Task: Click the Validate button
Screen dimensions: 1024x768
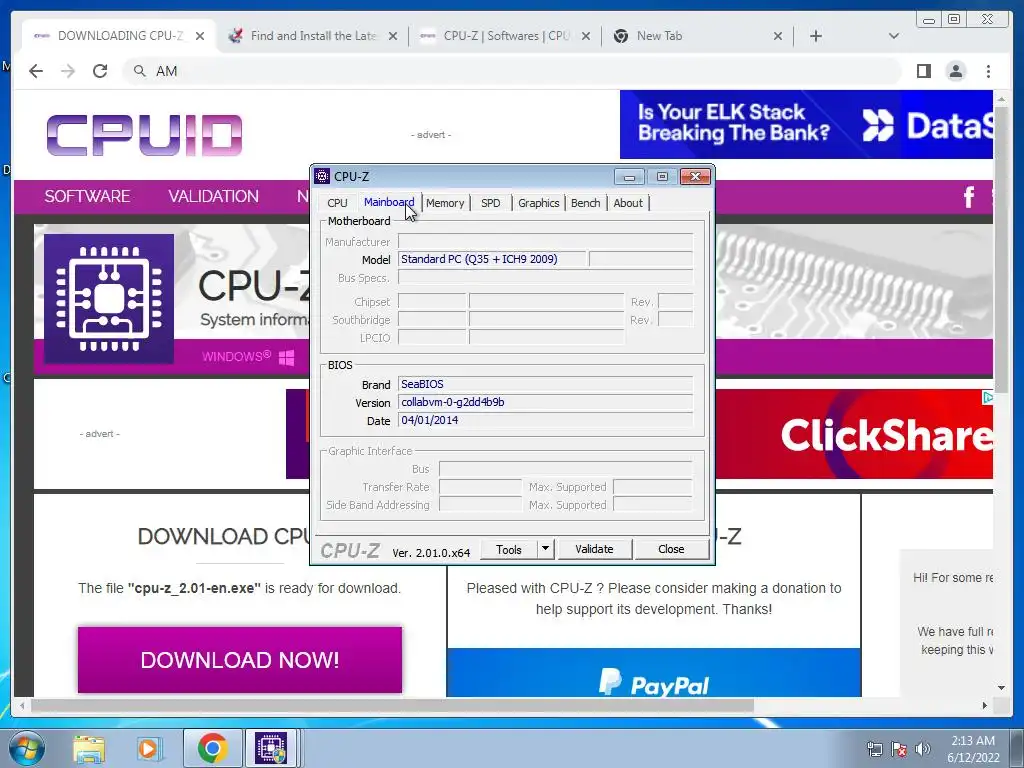Action: 594,549
